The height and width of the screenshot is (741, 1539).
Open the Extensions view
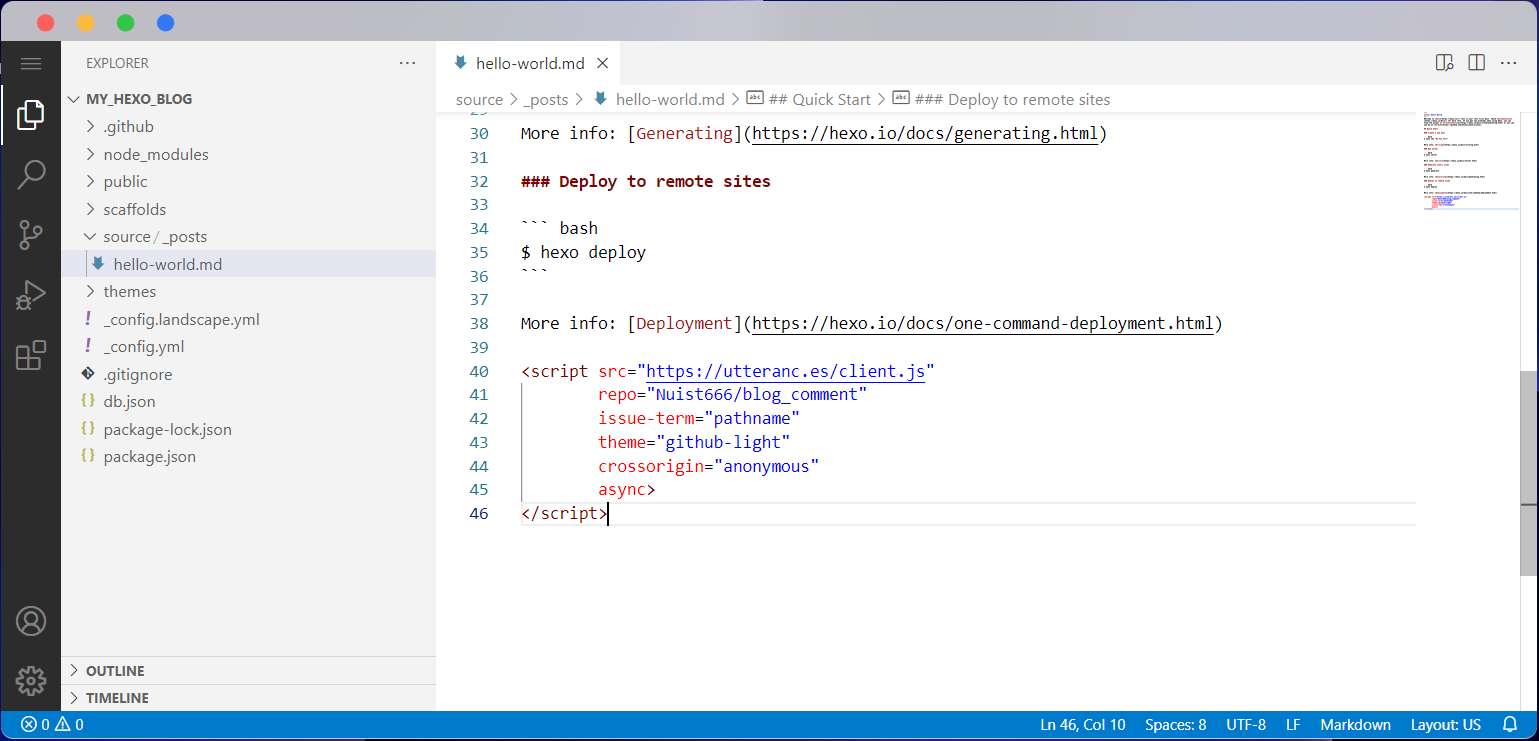tap(30, 356)
